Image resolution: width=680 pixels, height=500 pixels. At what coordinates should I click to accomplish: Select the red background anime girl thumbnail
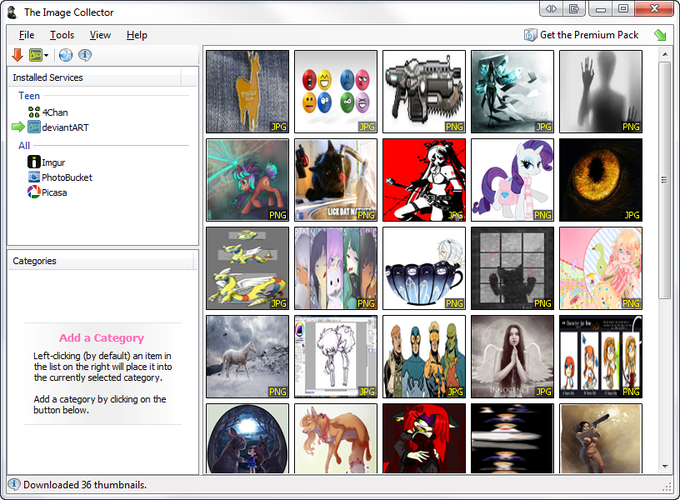coord(424,180)
